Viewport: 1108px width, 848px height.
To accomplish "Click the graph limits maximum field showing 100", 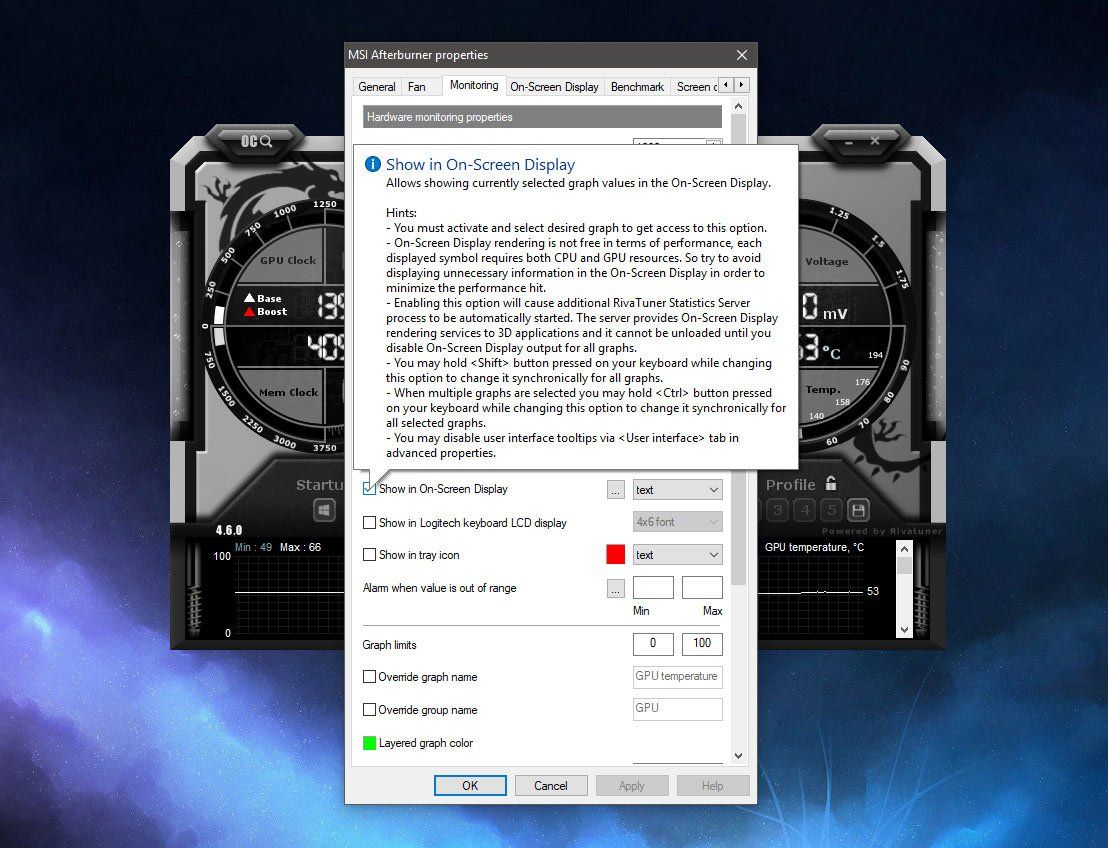I will [x=702, y=643].
